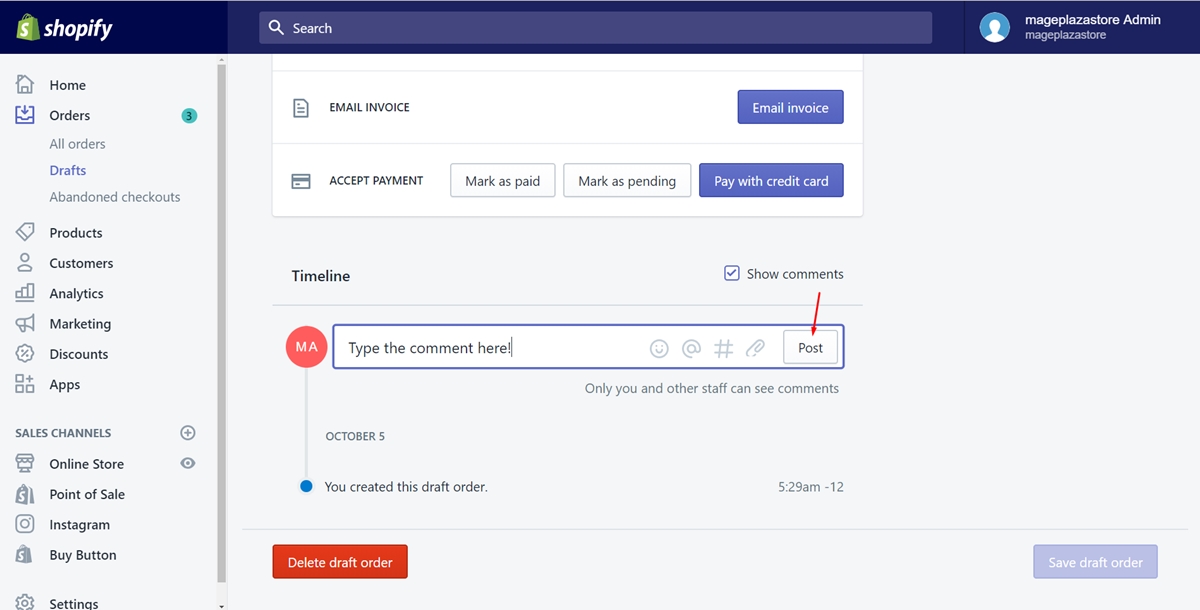Click the Instagram camera icon

point(25,524)
